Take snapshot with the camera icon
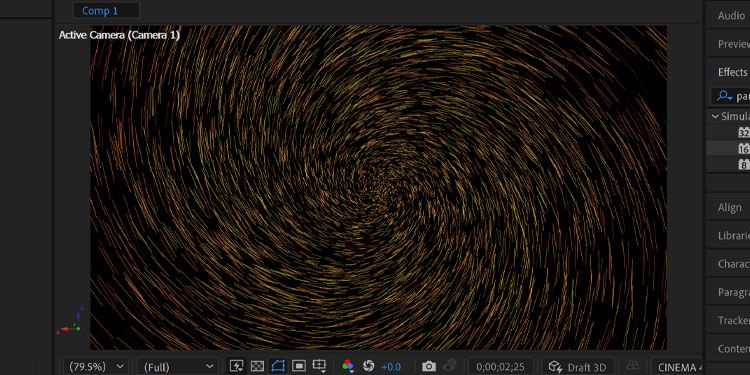Image resolution: width=750 pixels, height=375 pixels. click(x=429, y=367)
